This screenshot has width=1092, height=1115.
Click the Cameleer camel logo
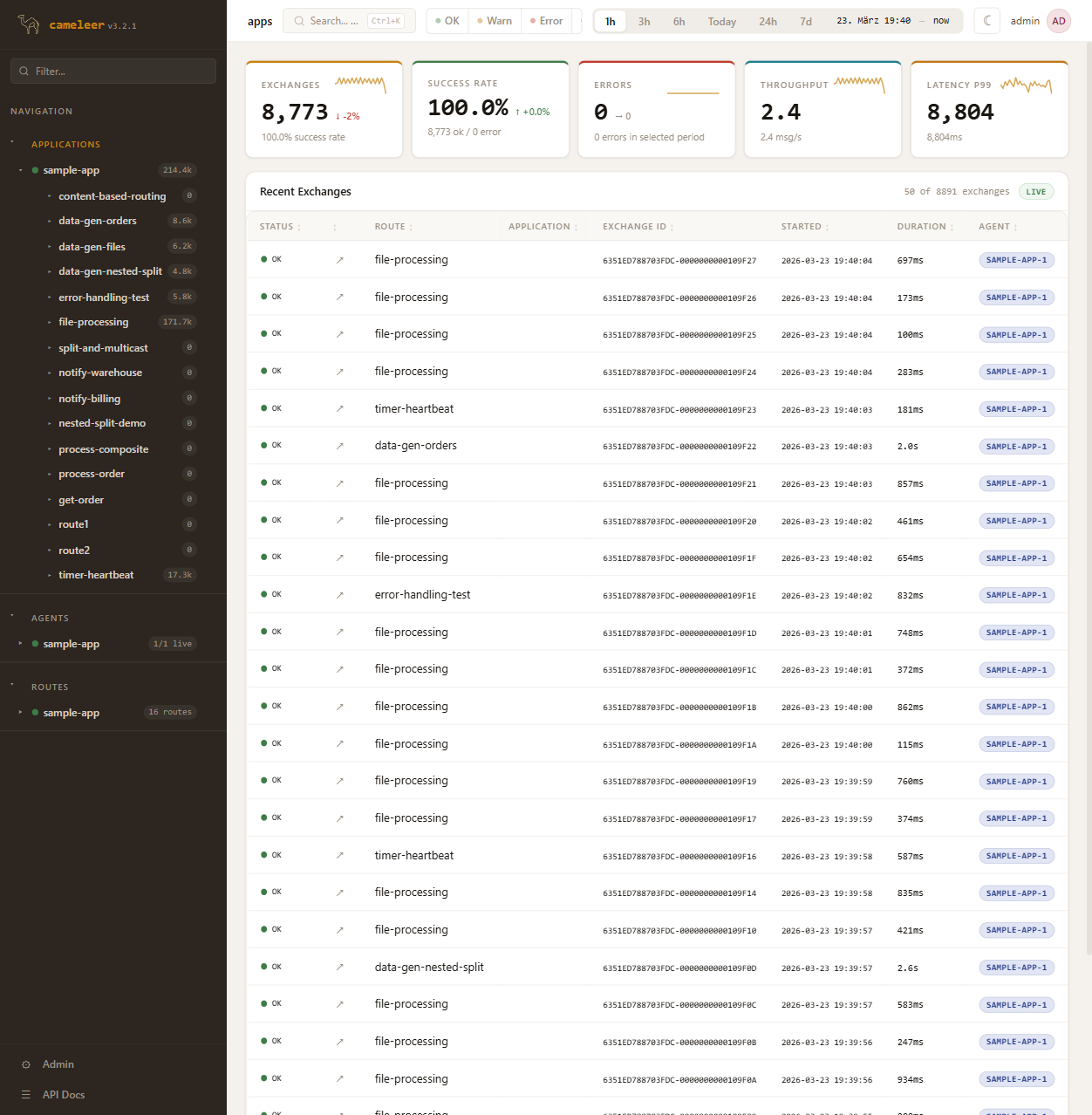[x=29, y=24]
